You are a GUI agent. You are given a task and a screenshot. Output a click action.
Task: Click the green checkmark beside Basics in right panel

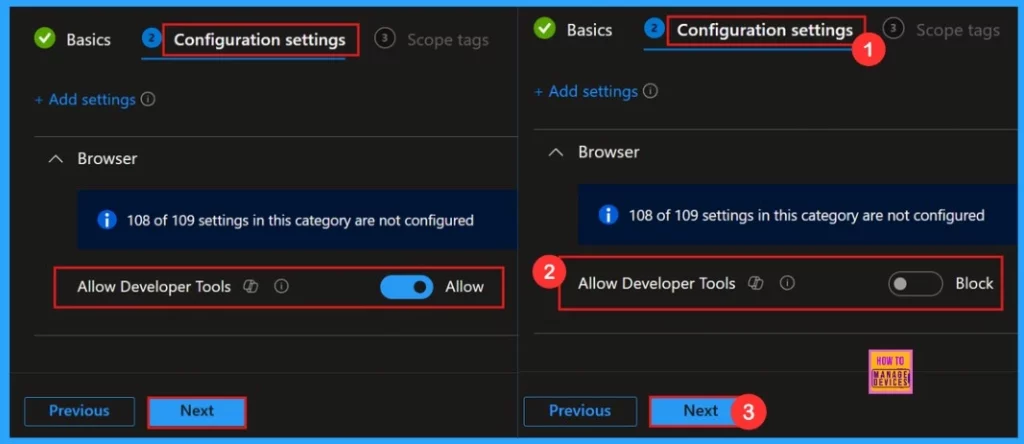pyautogui.click(x=545, y=29)
